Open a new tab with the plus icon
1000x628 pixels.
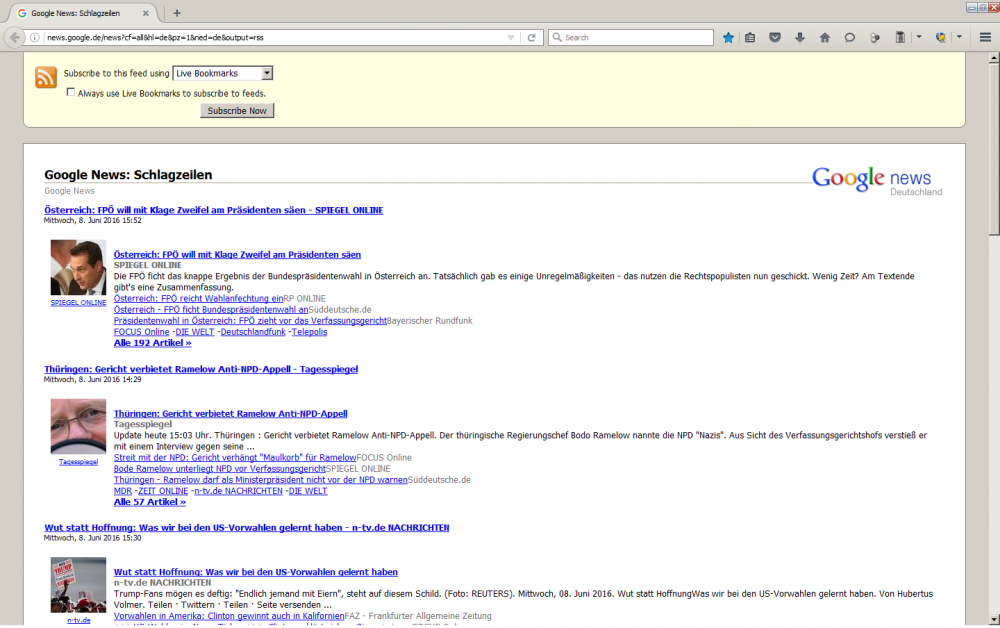coord(177,13)
